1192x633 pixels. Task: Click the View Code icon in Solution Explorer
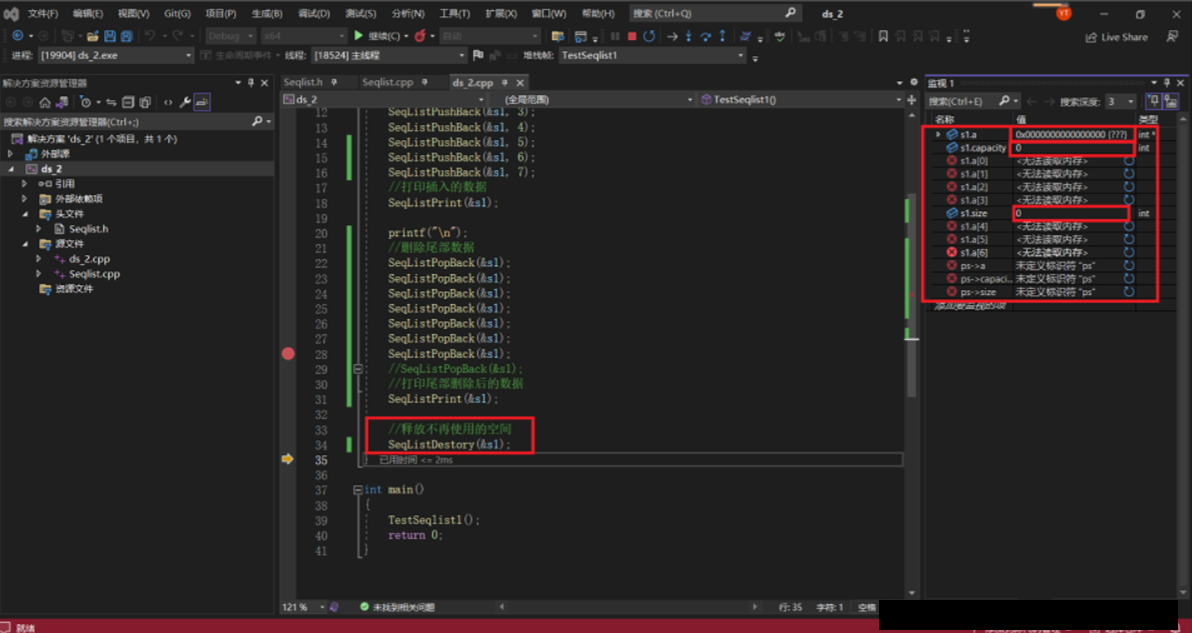click(168, 103)
